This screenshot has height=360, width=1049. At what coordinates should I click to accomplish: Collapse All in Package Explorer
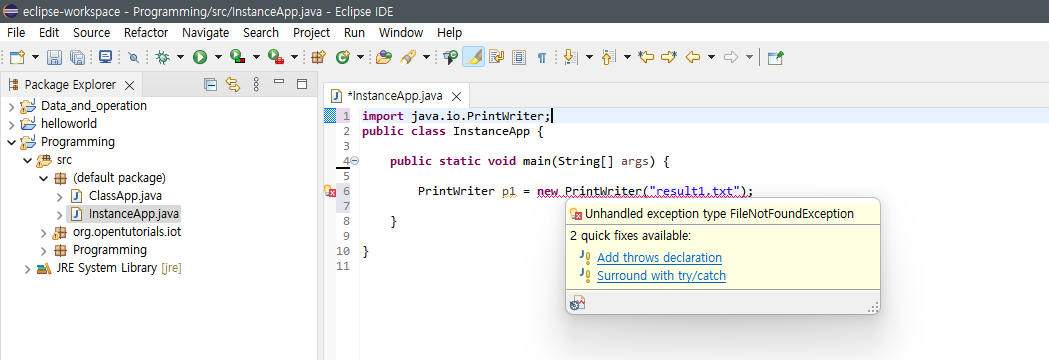[210, 84]
